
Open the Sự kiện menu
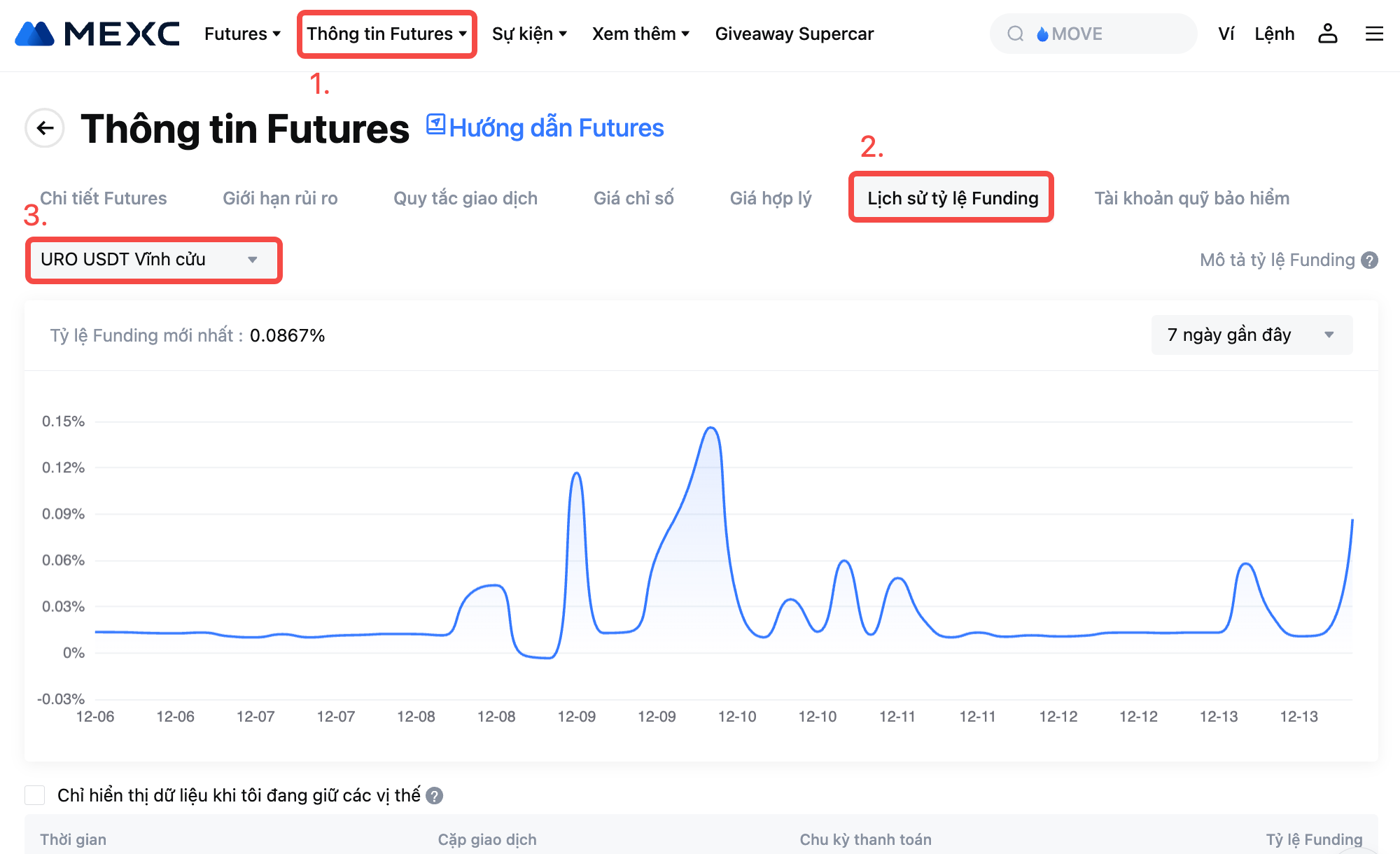point(529,34)
